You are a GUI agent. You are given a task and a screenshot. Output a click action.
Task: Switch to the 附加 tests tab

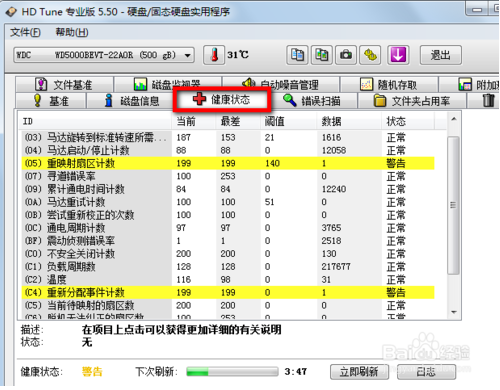point(479,85)
